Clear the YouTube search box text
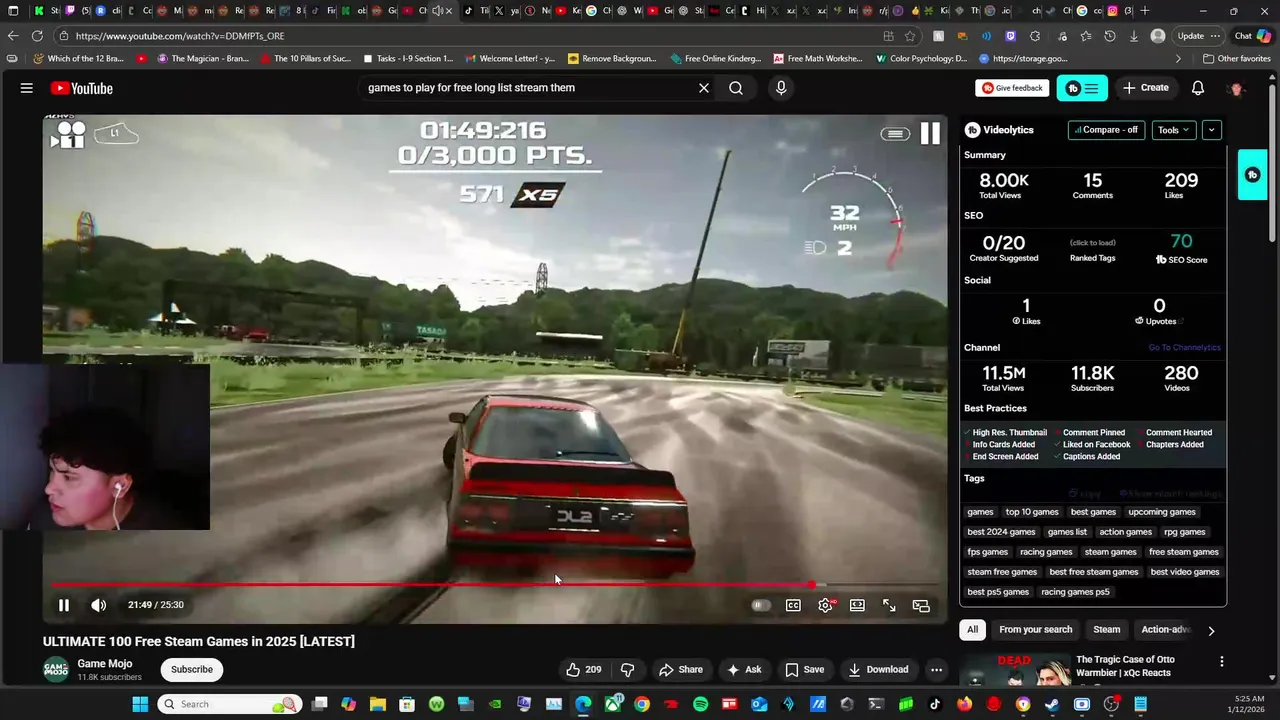Viewport: 1280px width, 720px height. click(704, 88)
